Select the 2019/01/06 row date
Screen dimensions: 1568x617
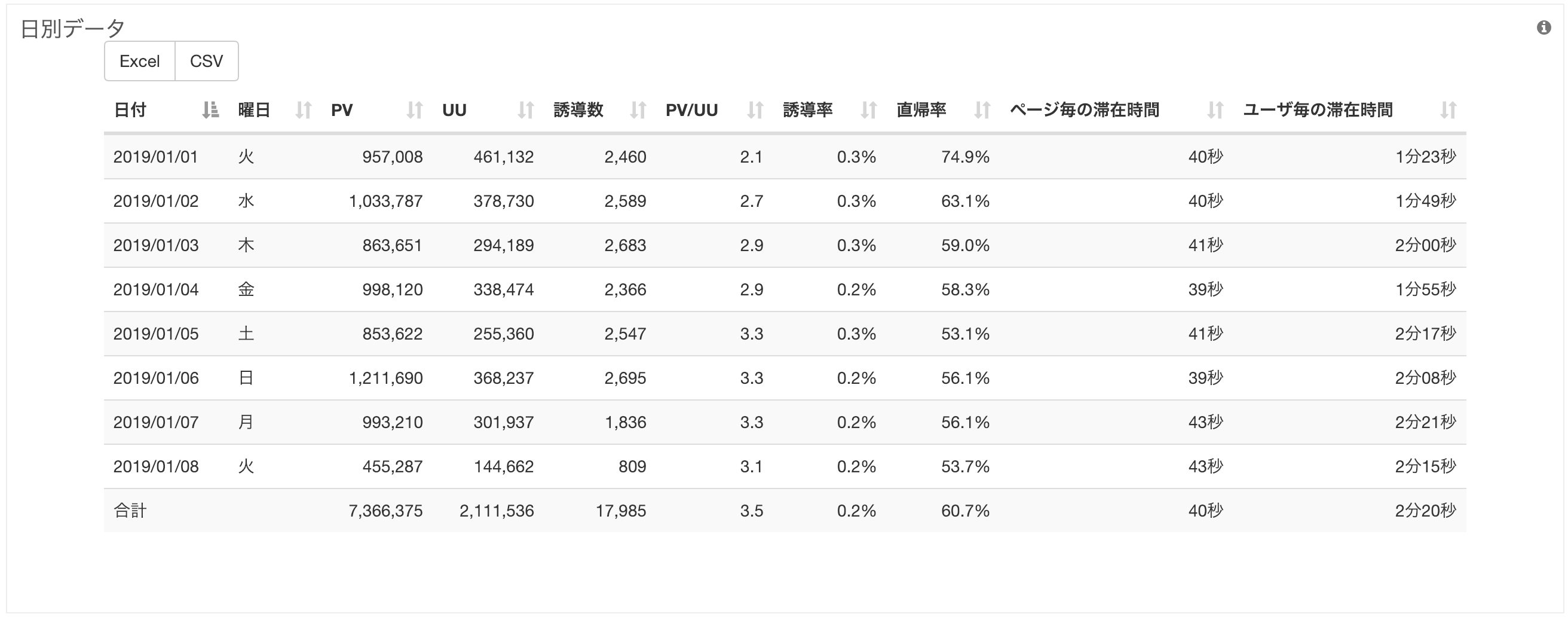(x=156, y=378)
